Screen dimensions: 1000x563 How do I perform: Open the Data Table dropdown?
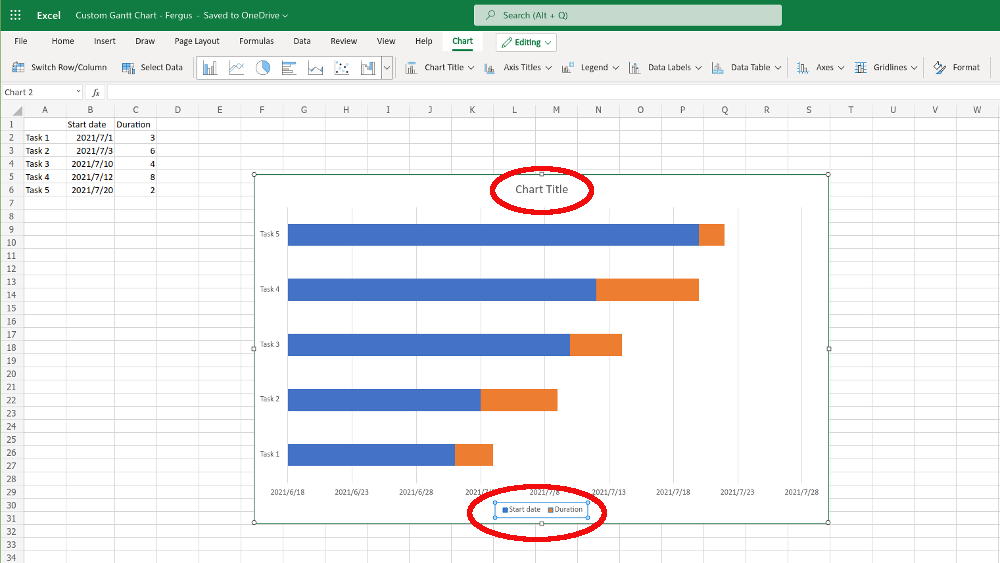[746, 67]
